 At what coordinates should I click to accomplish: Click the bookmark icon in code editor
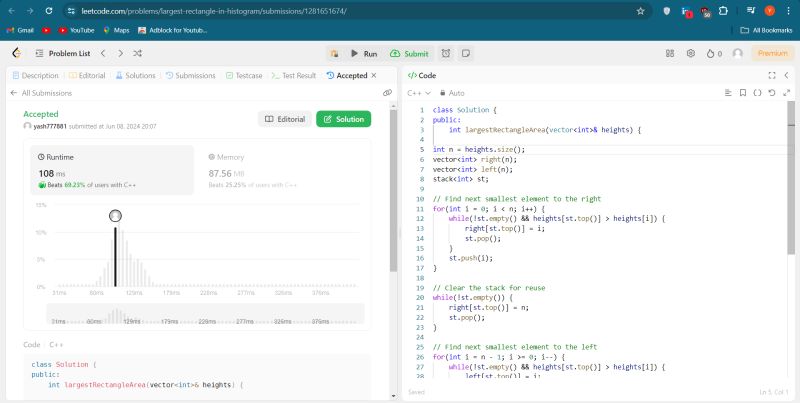[742, 93]
